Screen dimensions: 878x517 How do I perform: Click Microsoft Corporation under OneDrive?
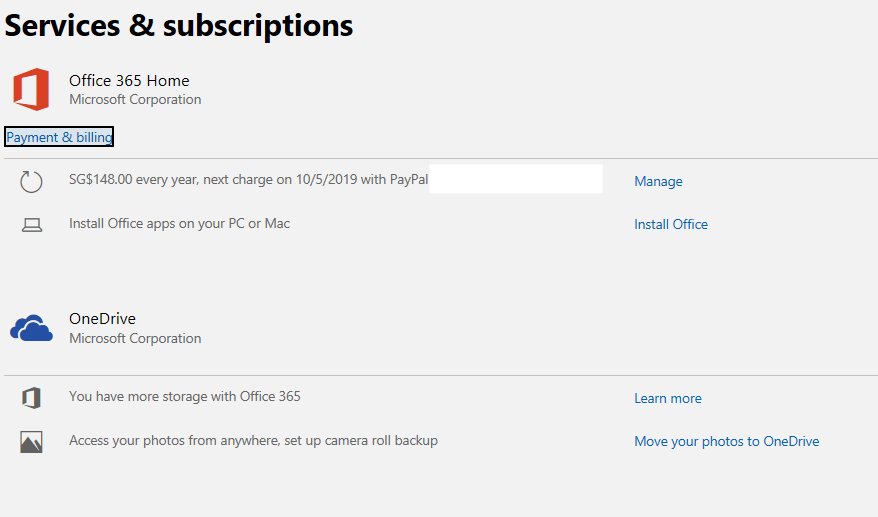[135, 339]
